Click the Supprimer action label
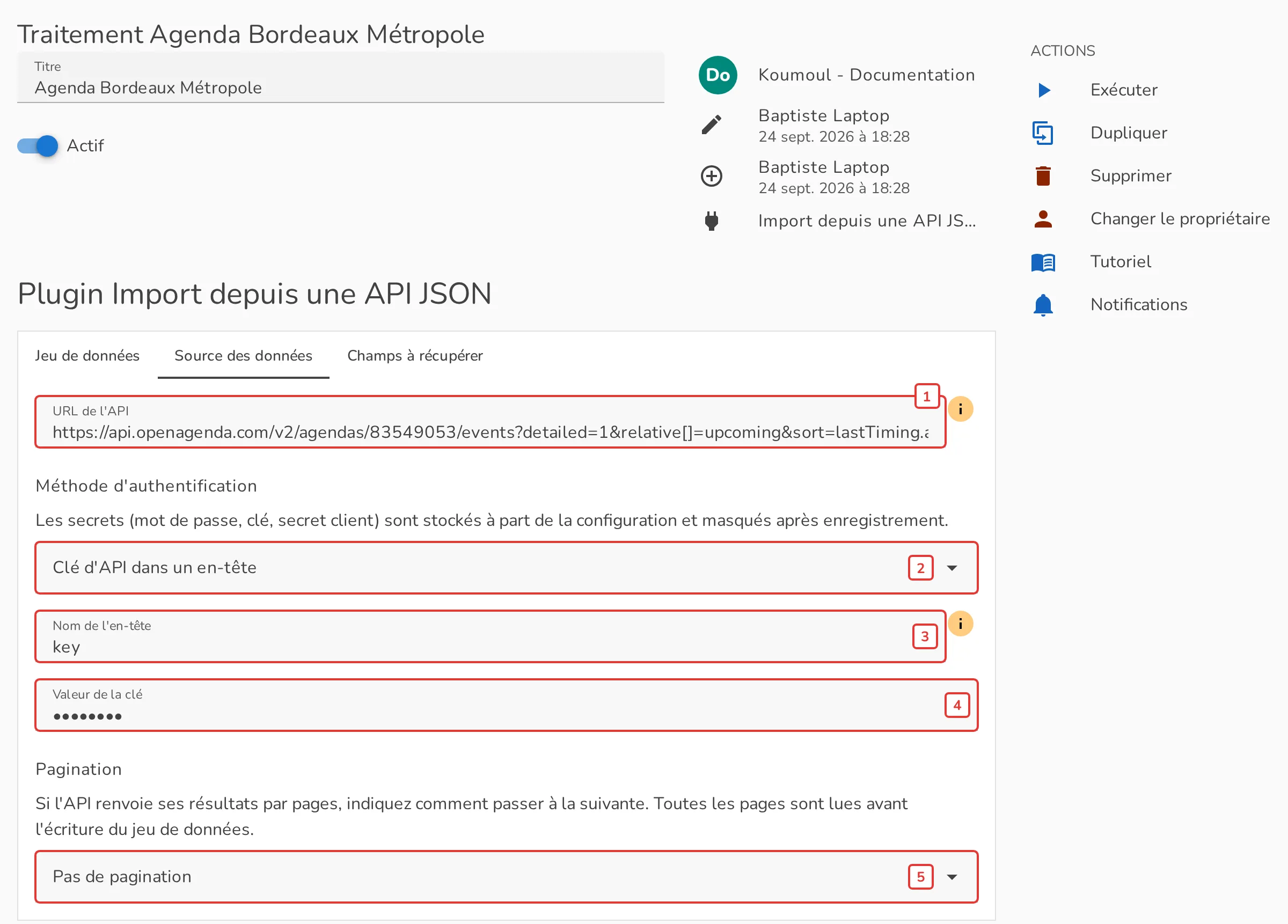 pos(1131,175)
